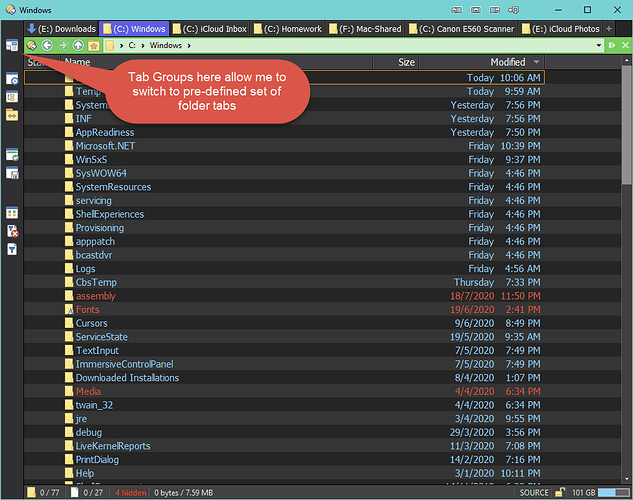Click the blue funnel filter icon in sidebar
633x500 pixels.
pyautogui.click(x=12, y=249)
